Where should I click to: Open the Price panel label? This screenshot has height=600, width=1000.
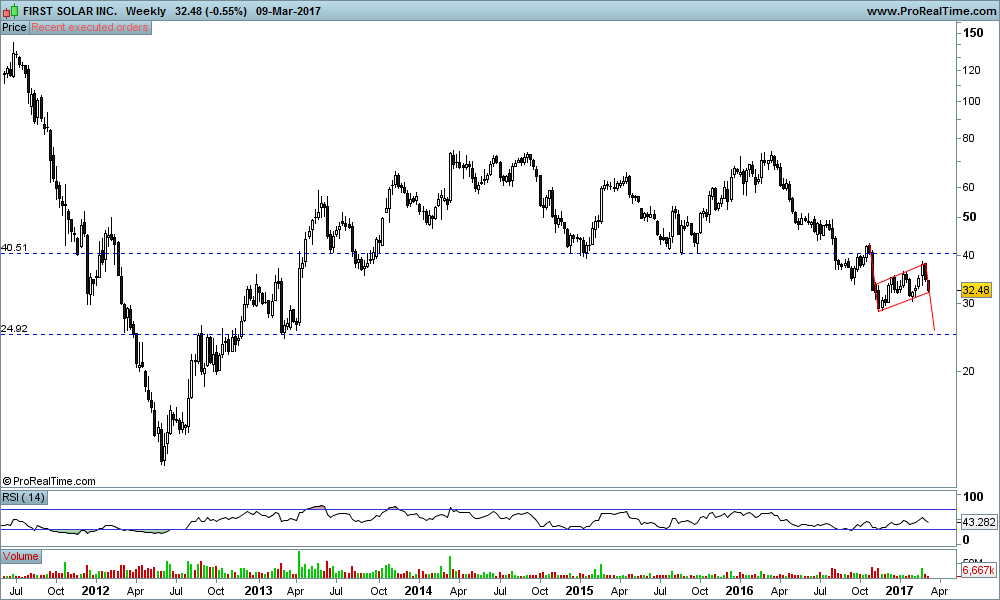pos(14,27)
